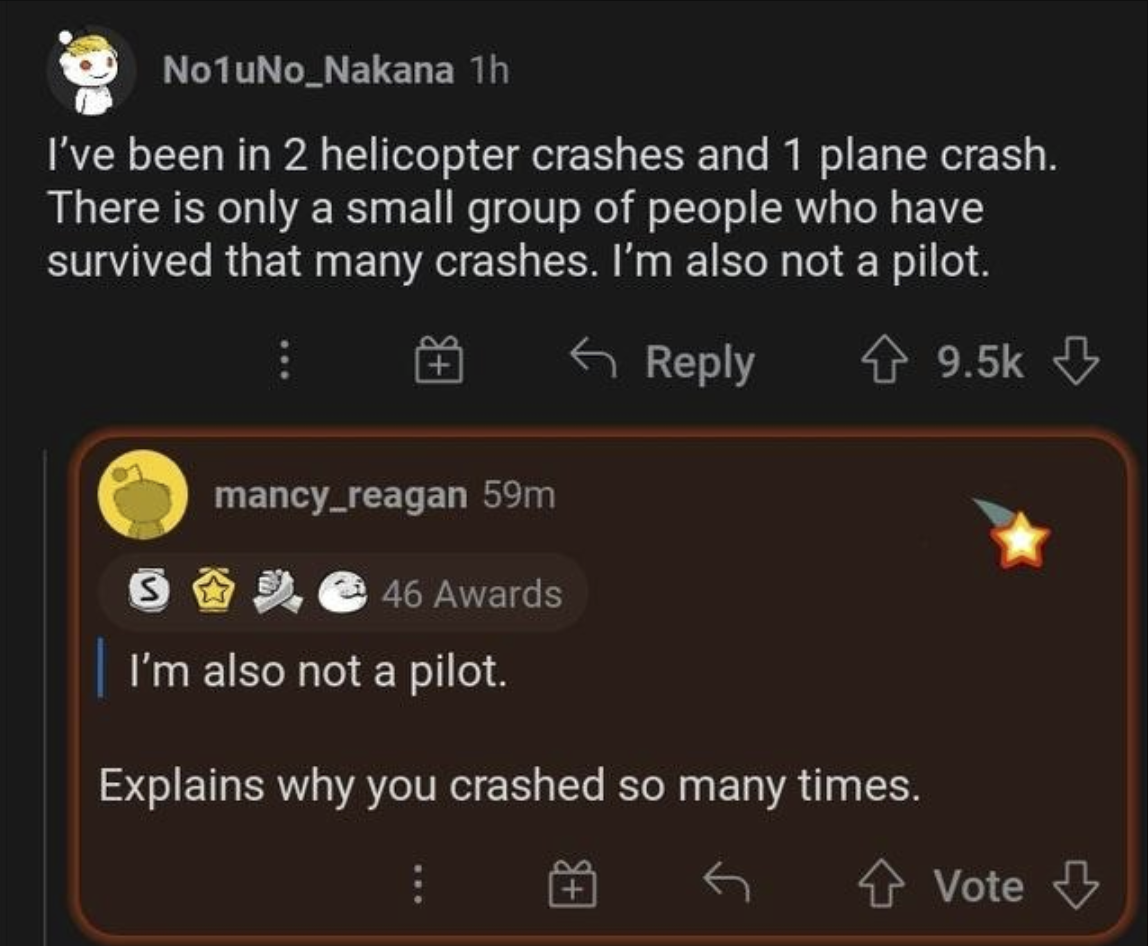Collapse the reply thread line

pos(46,690)
